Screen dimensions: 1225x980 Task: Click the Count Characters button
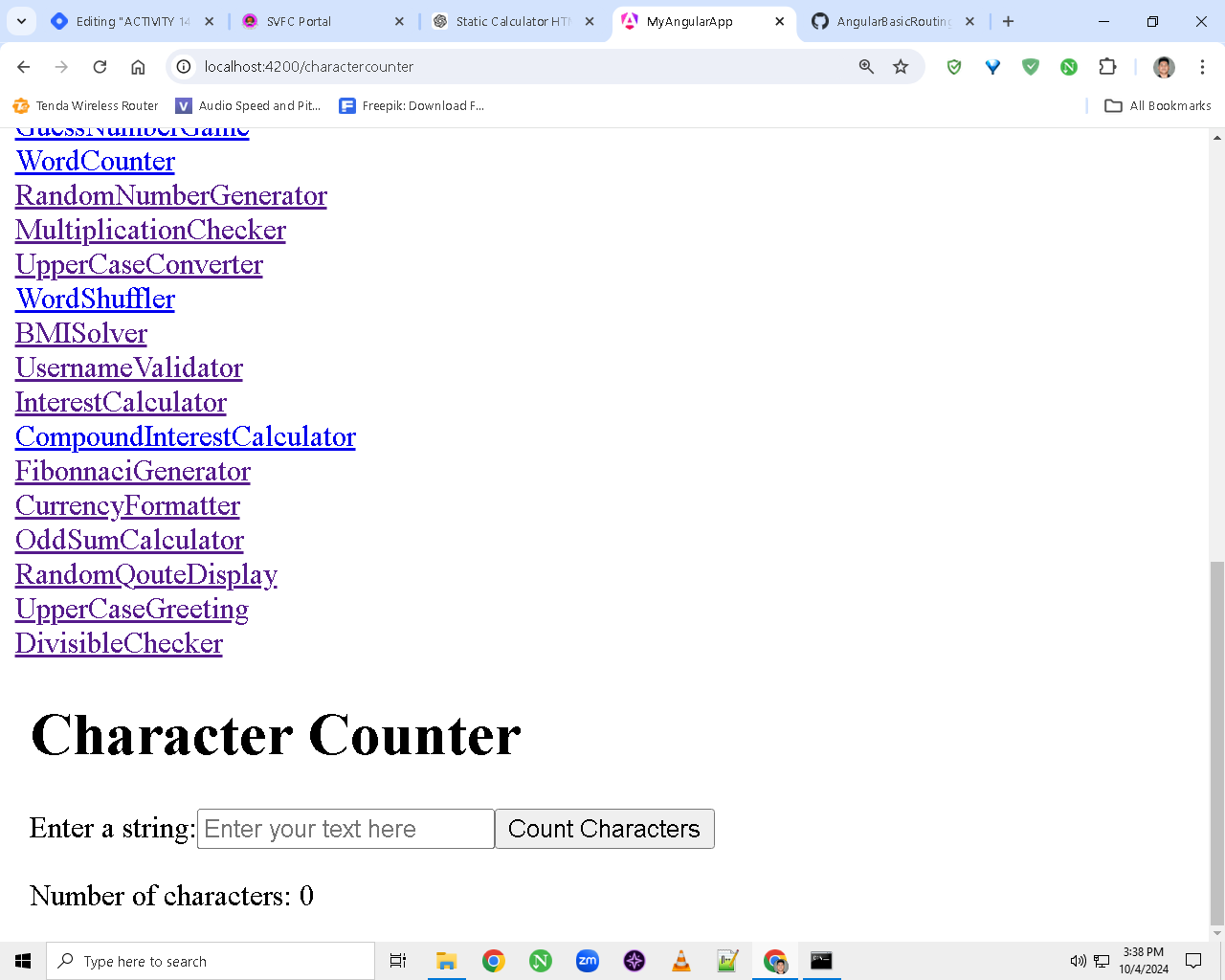click(x=605, y=829)
